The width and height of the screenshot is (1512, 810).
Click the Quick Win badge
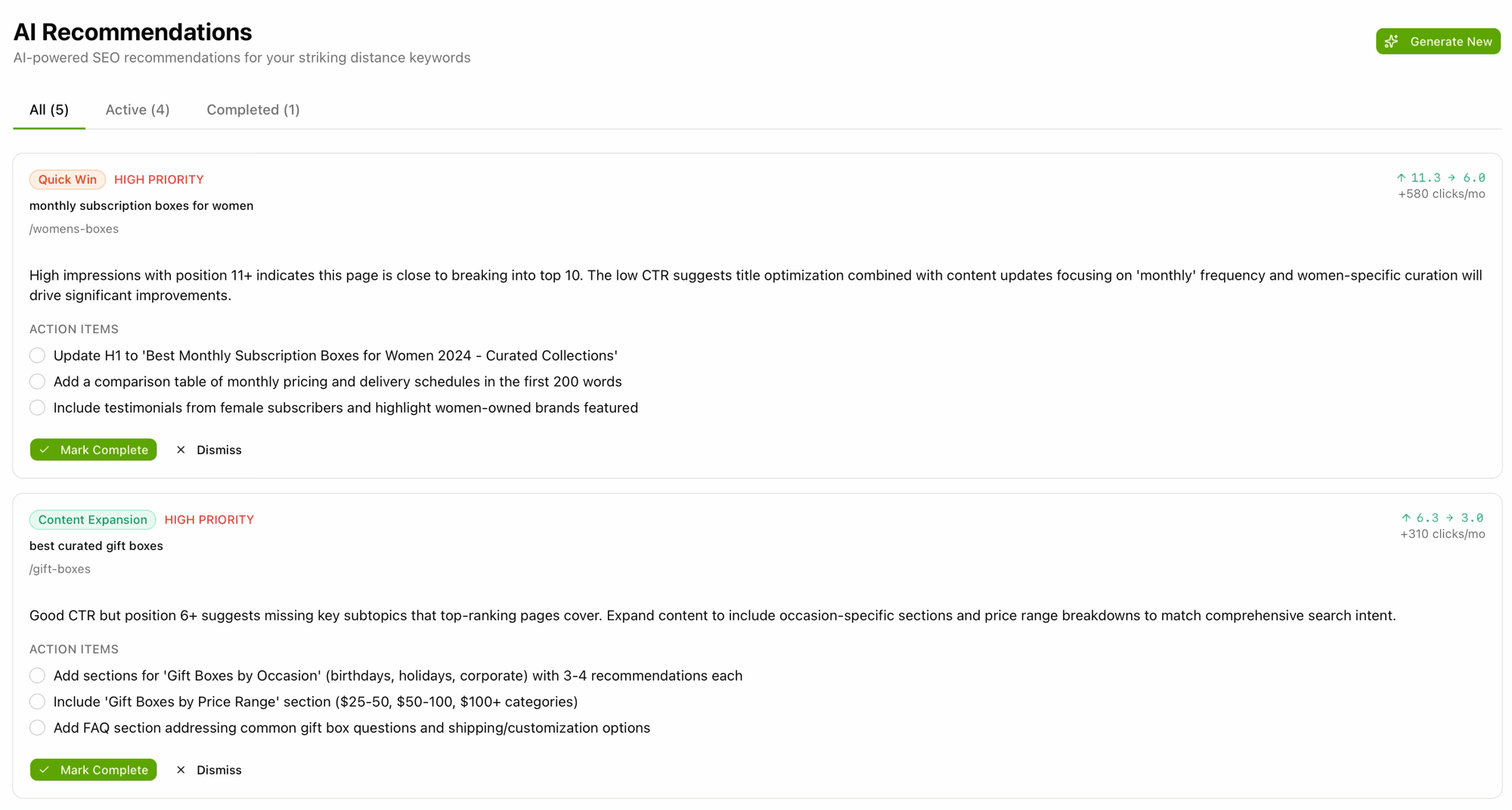(67, 179)
